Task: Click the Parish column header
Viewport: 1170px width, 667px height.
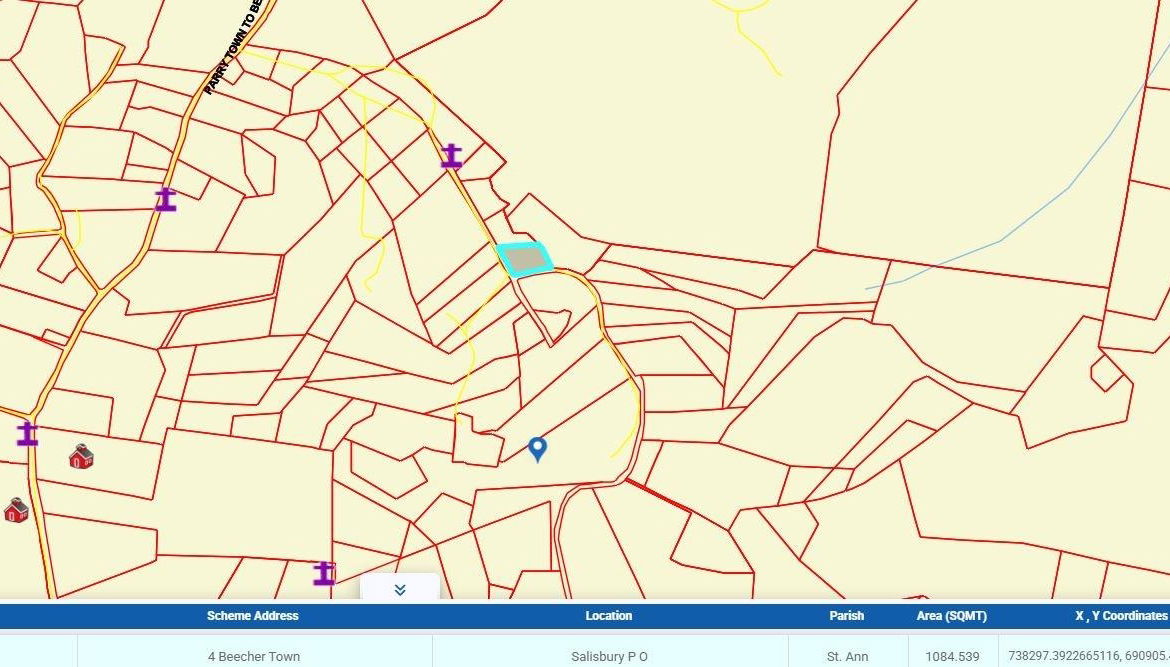Action: coord(847,616)
